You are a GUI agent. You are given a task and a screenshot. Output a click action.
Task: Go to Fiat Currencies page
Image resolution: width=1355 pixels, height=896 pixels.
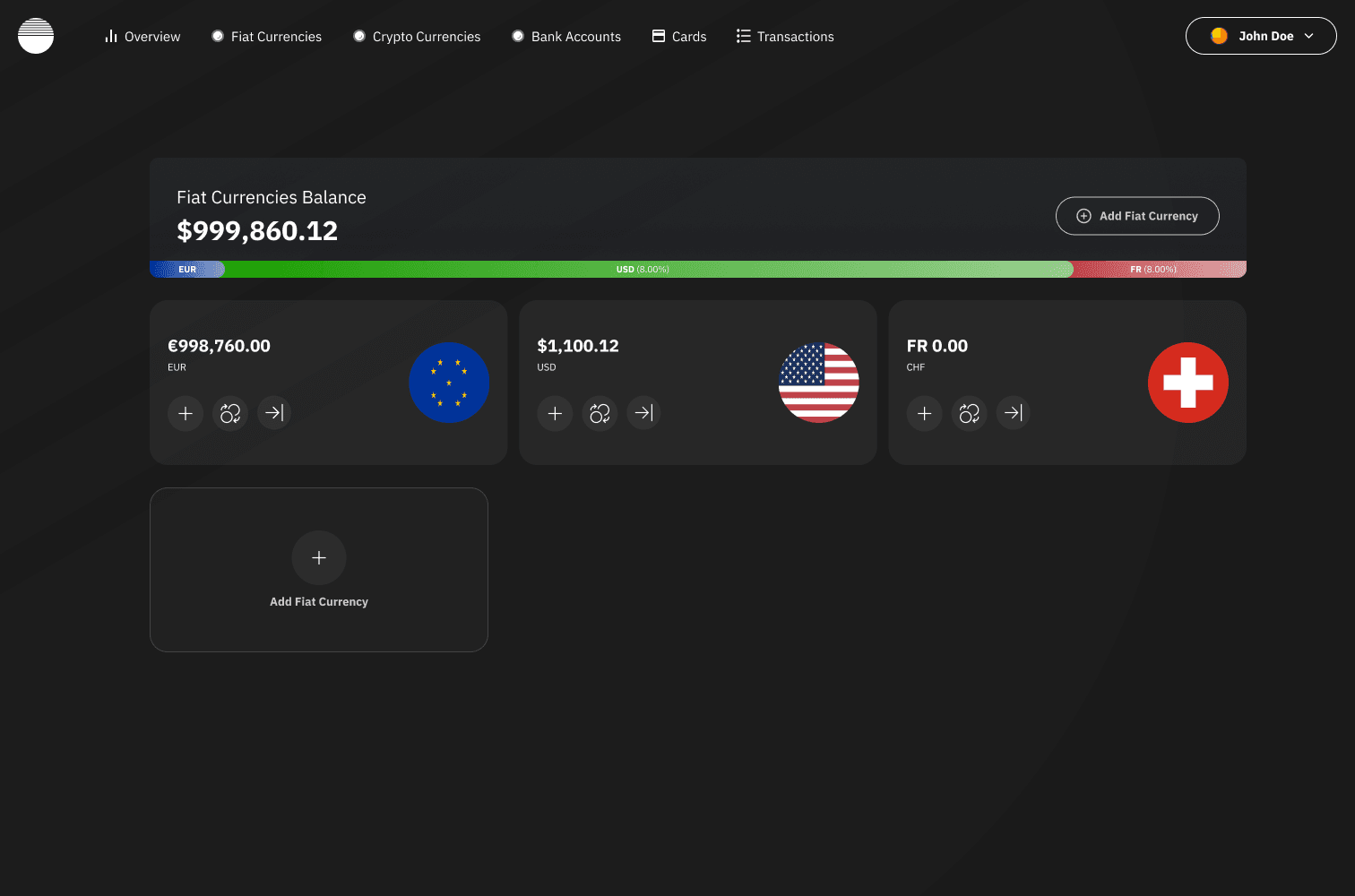pos(267,37)
